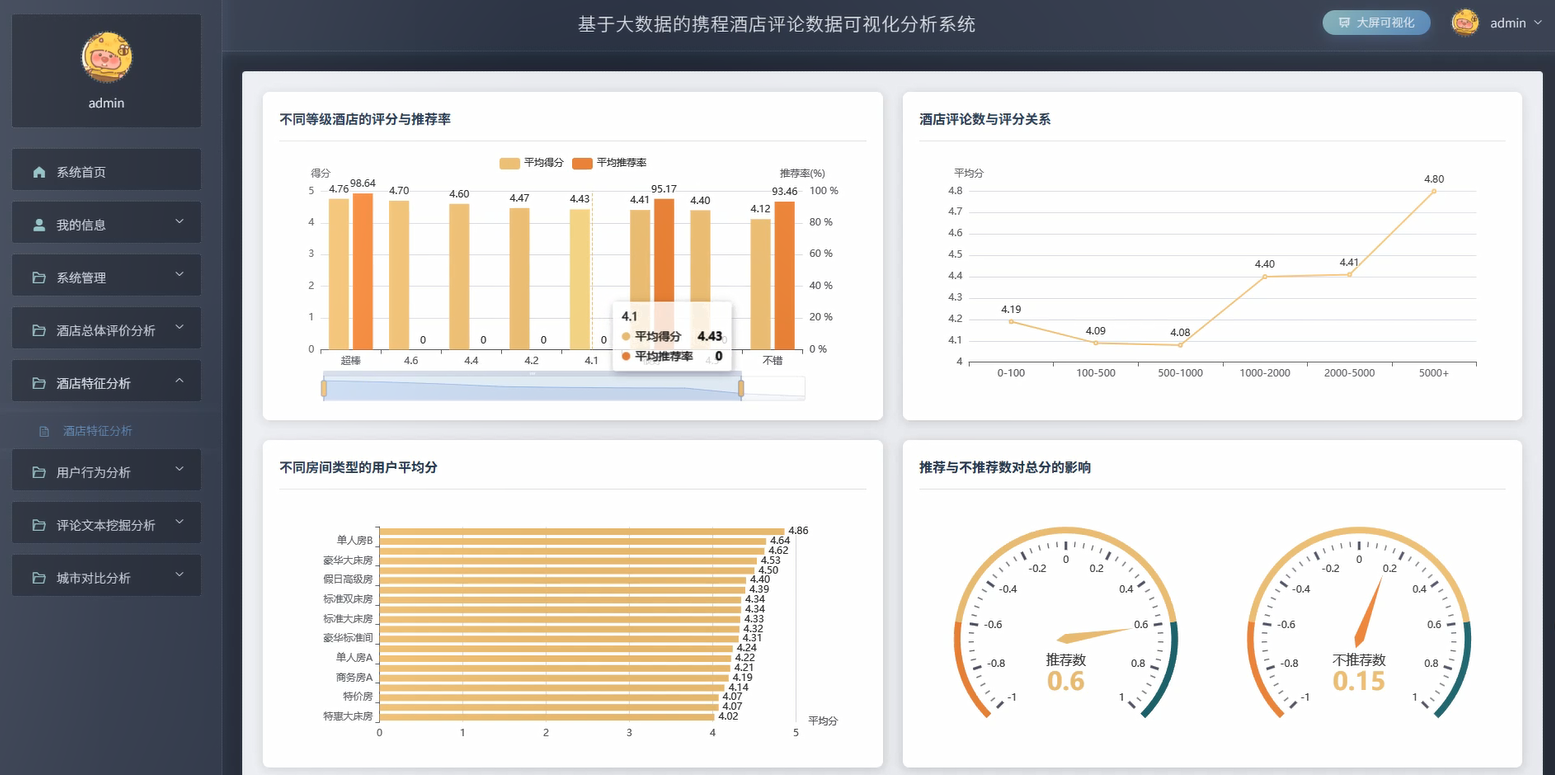Screen dimensions: 1555x775
Task: Expand the 城市对比分析 chevron
Action: click(180, 574)
